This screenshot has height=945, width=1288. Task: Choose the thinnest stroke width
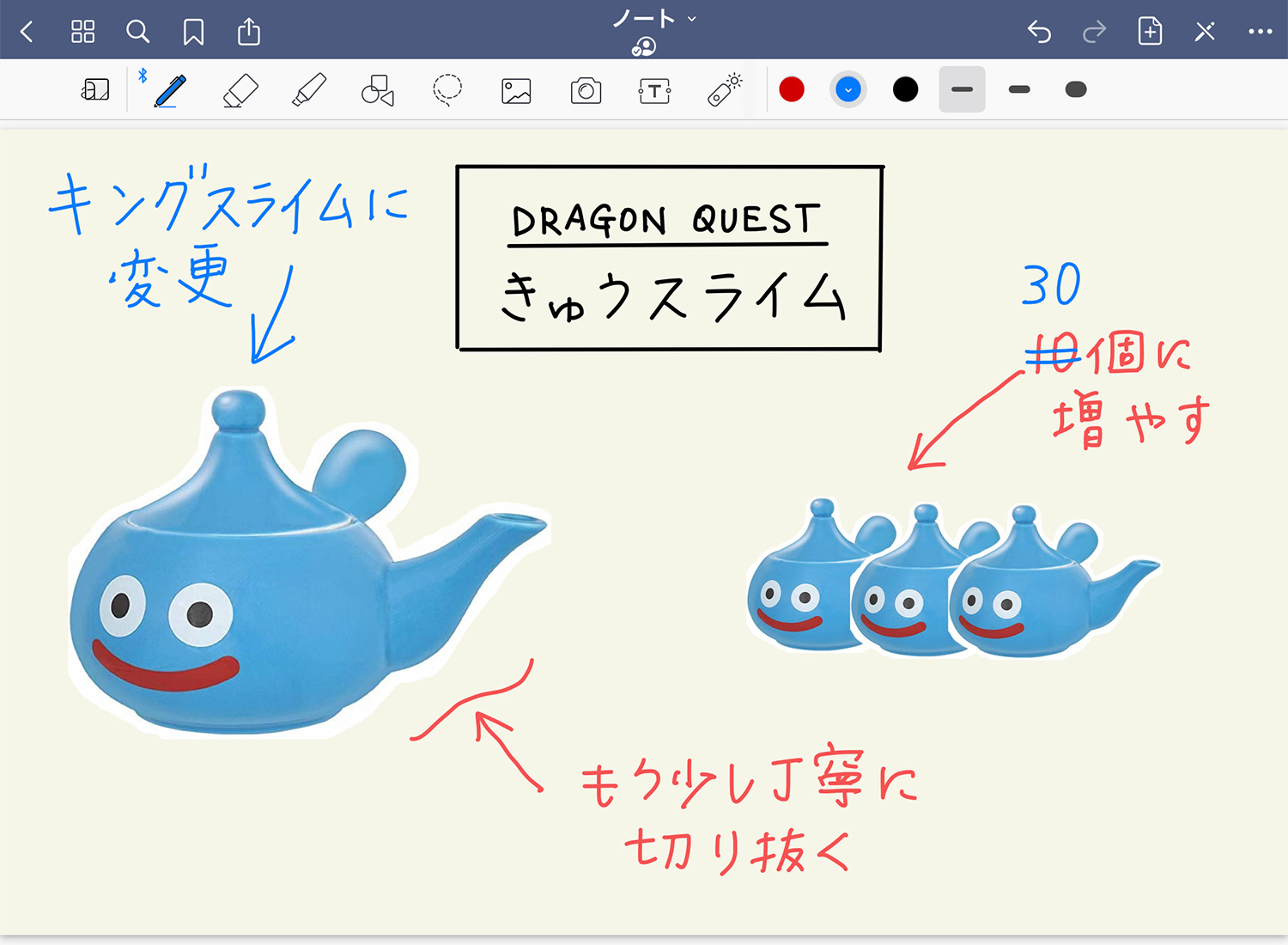coord(962,89)
